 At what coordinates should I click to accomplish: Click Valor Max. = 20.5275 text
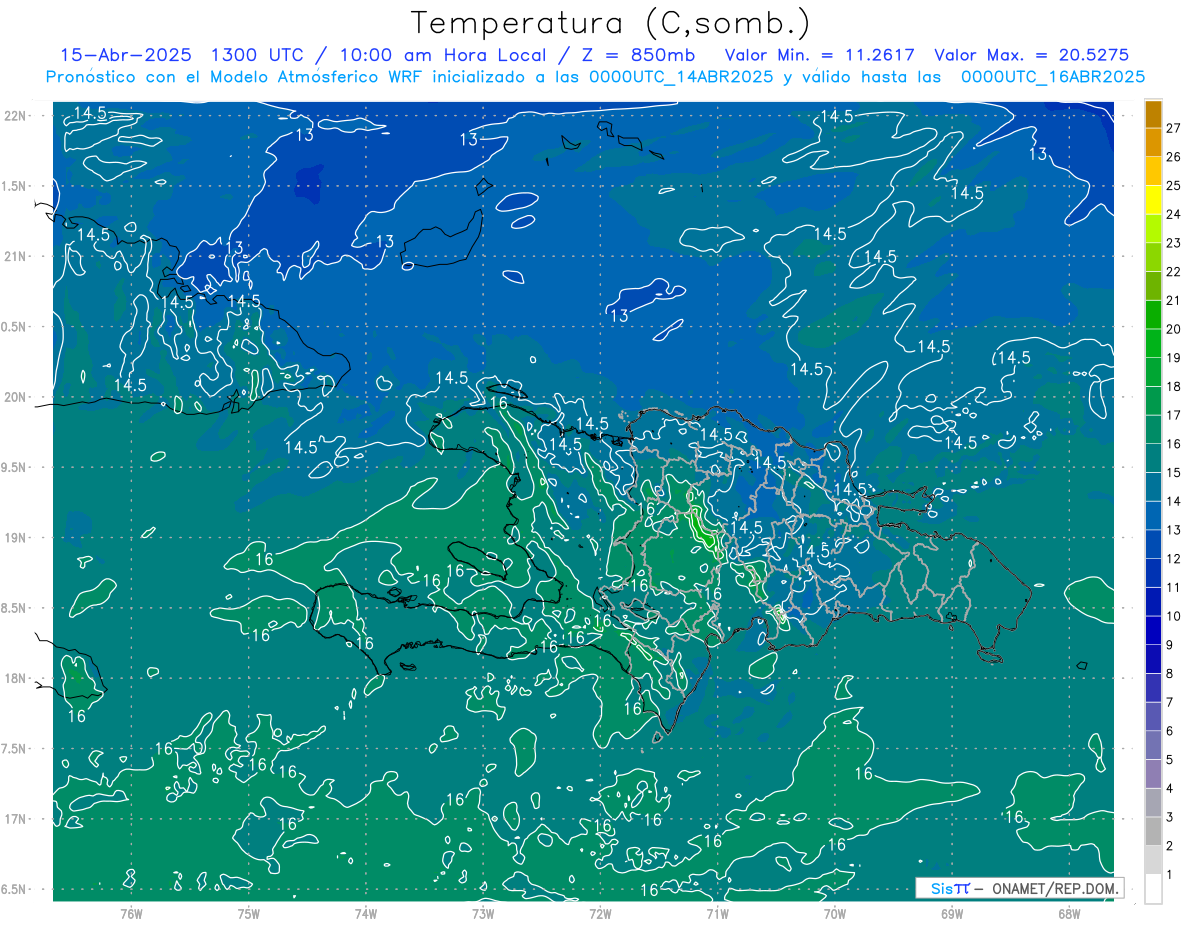click(x=1032, y=55)
